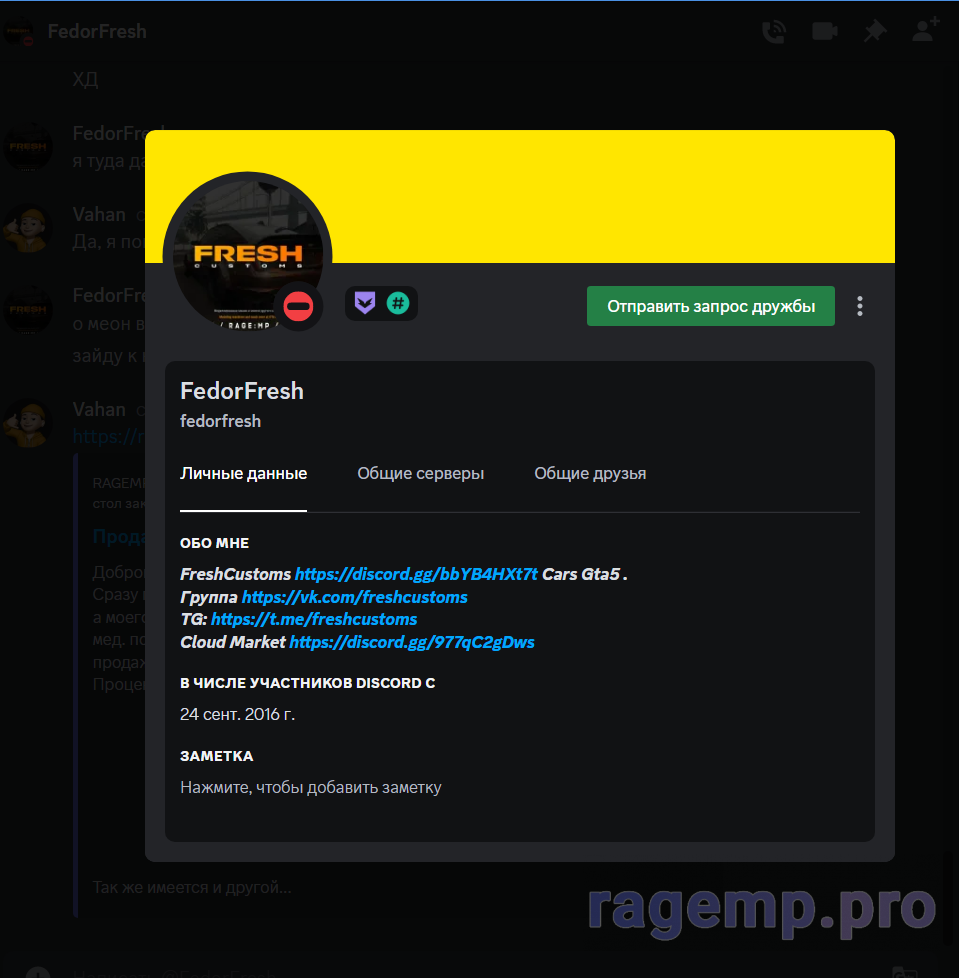Click the add friends to DM icon
Viewport: 959px width, 978px height.
click(925, 30)
